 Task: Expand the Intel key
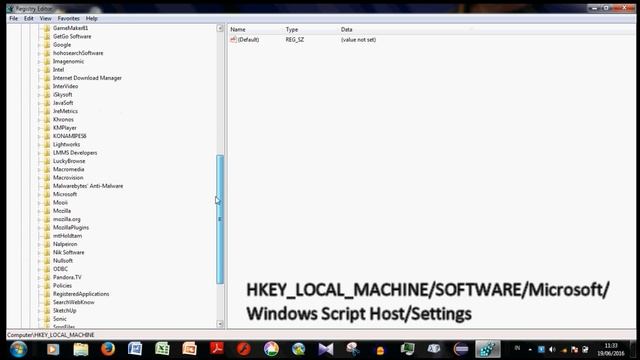[x=40, y=70]
